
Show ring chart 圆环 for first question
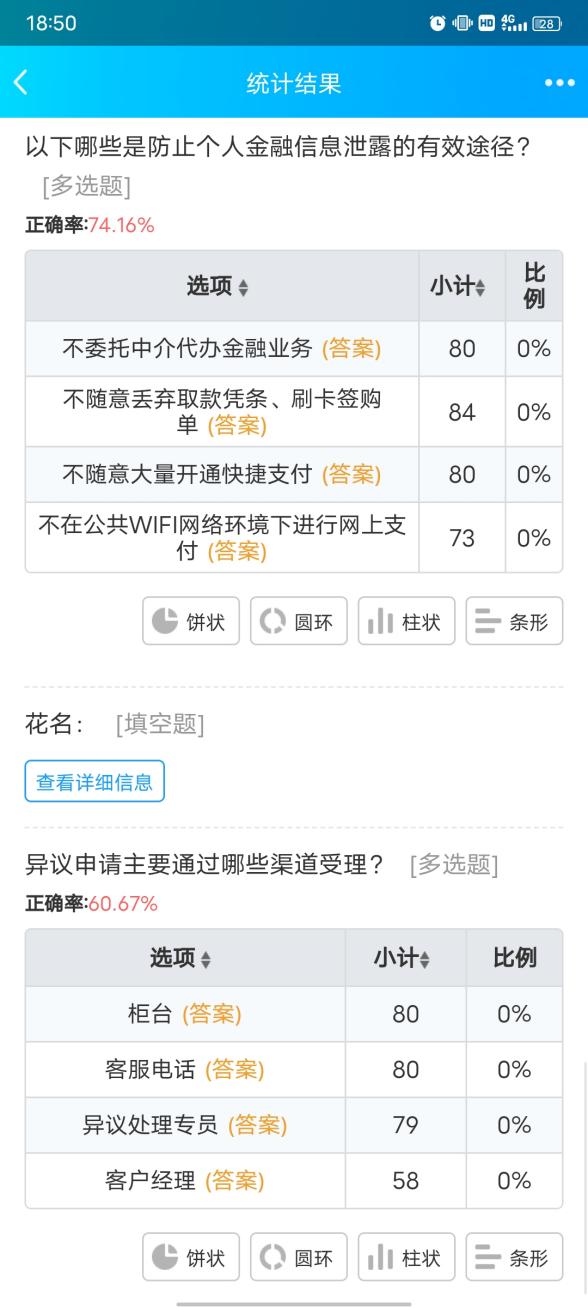pos(299,621)
